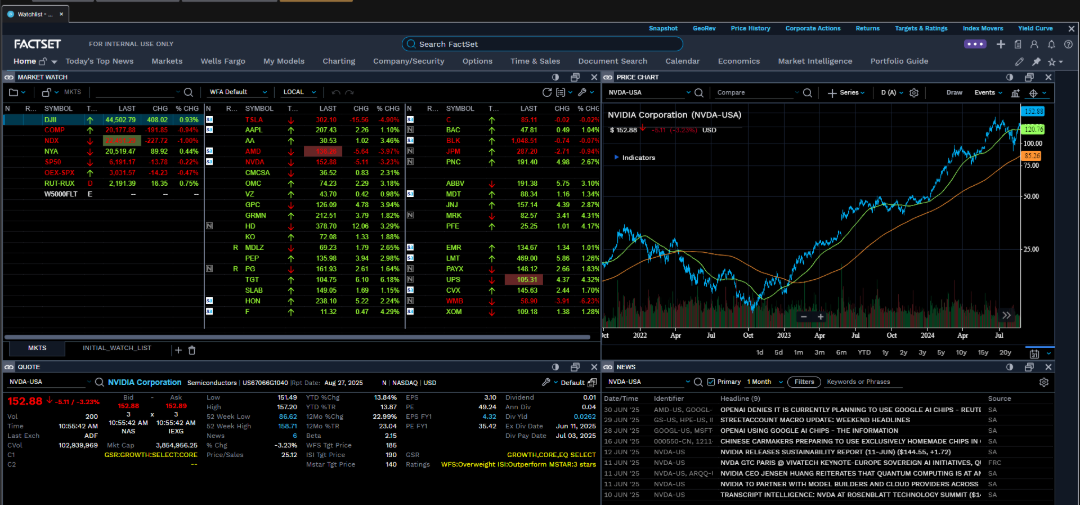The width and height of the screenshot is (1080, 505).
Task: Expand chart Indicators disclosure triangle
Action: tap(616, 158)
